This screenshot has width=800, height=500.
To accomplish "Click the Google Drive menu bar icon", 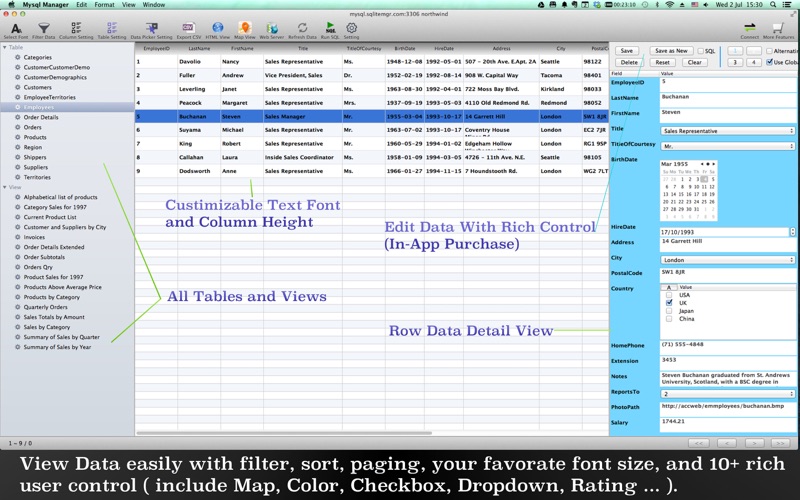I will [x=541, y=5].
